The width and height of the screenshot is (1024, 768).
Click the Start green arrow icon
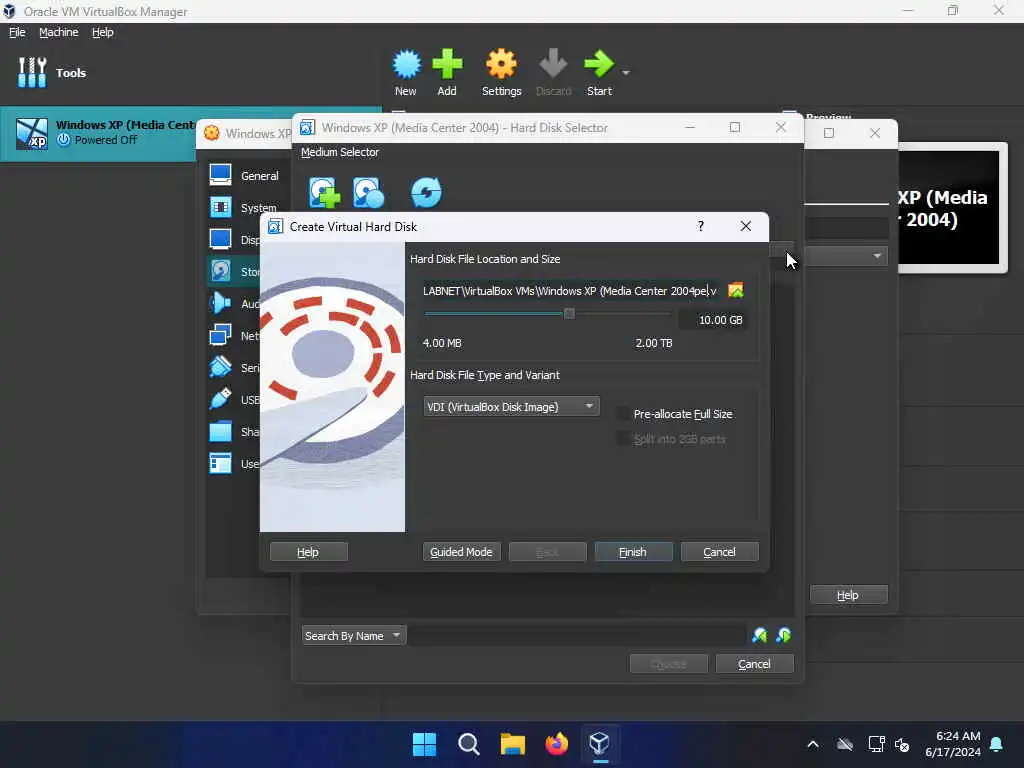coord(598,64)
